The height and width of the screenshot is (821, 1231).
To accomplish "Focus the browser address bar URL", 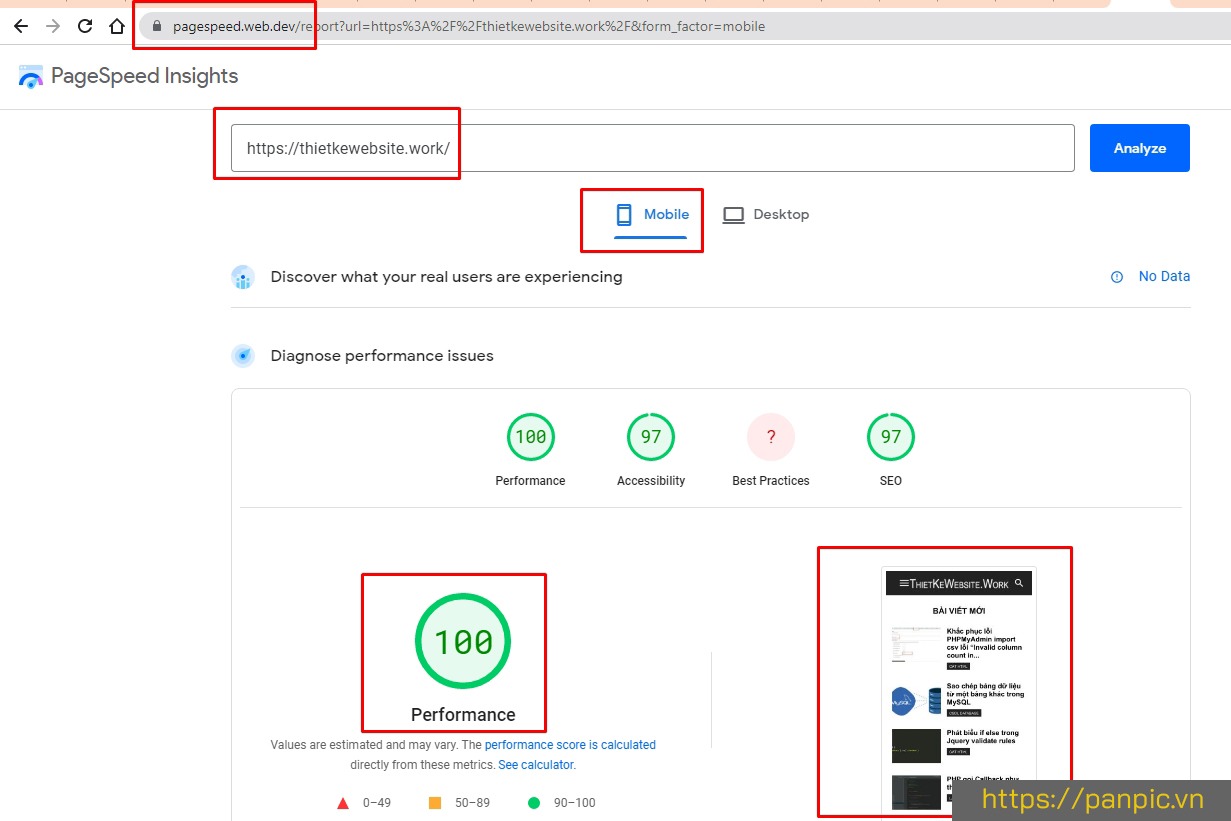I will click(468, 27).
